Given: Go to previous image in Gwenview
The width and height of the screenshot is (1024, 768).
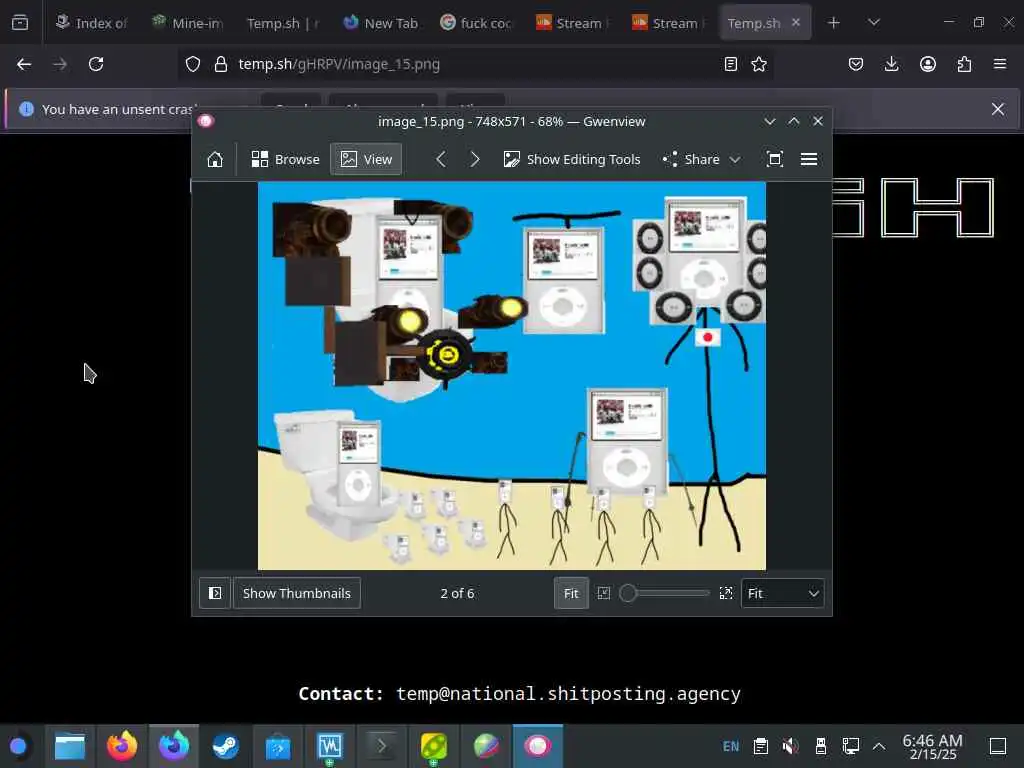Looking at the screenshot, I should (441, 159).
